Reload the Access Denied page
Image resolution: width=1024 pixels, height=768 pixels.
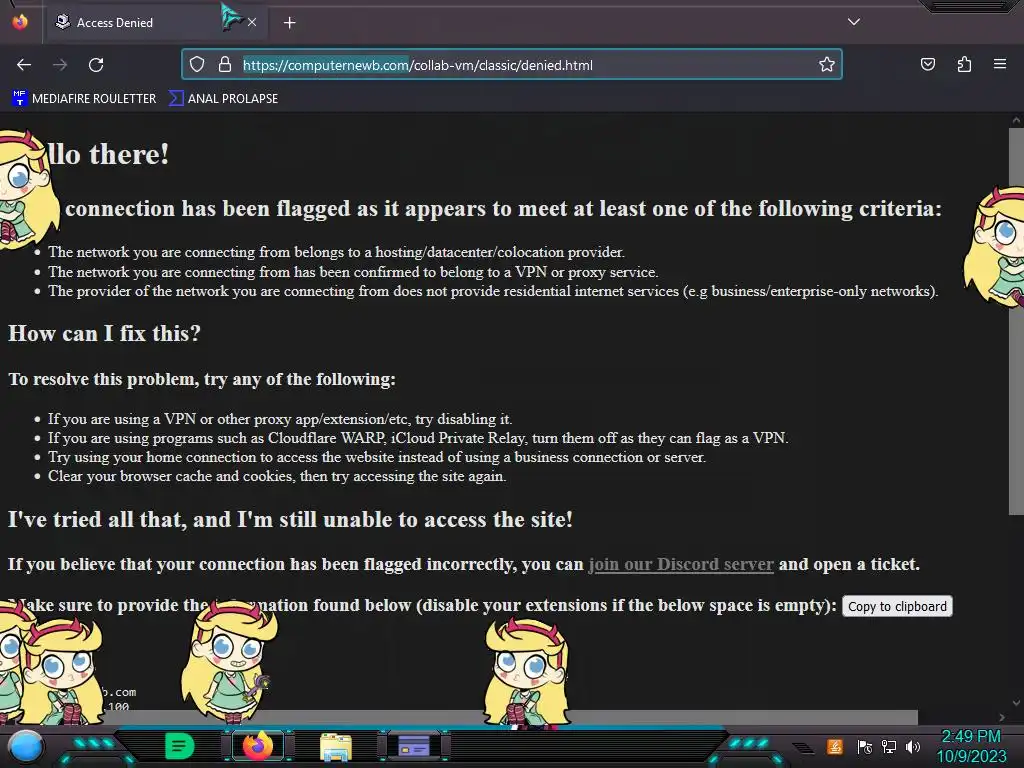pos(96,65)
